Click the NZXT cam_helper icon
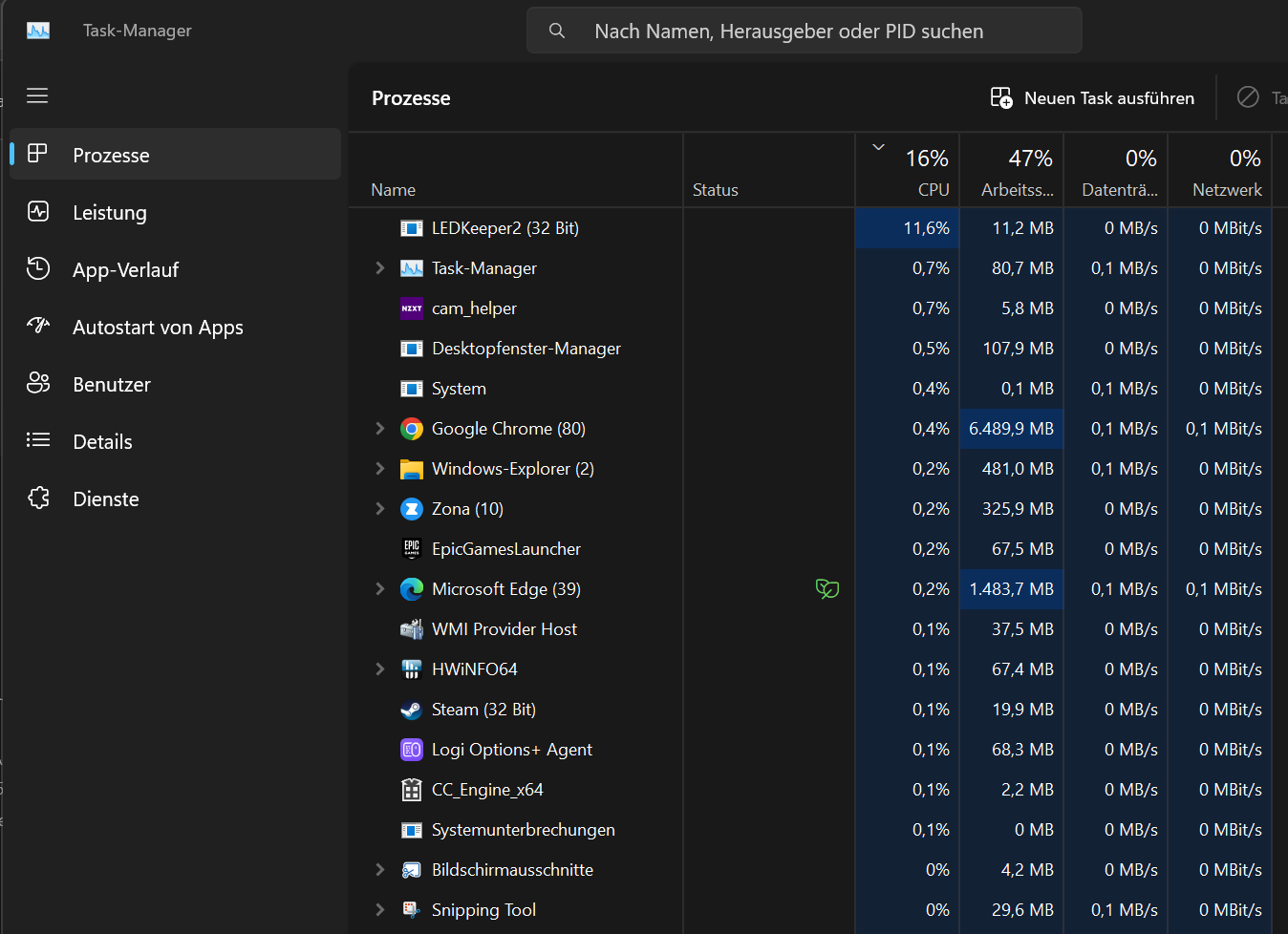Viewport: 1288px width, 934px height. 412,308
